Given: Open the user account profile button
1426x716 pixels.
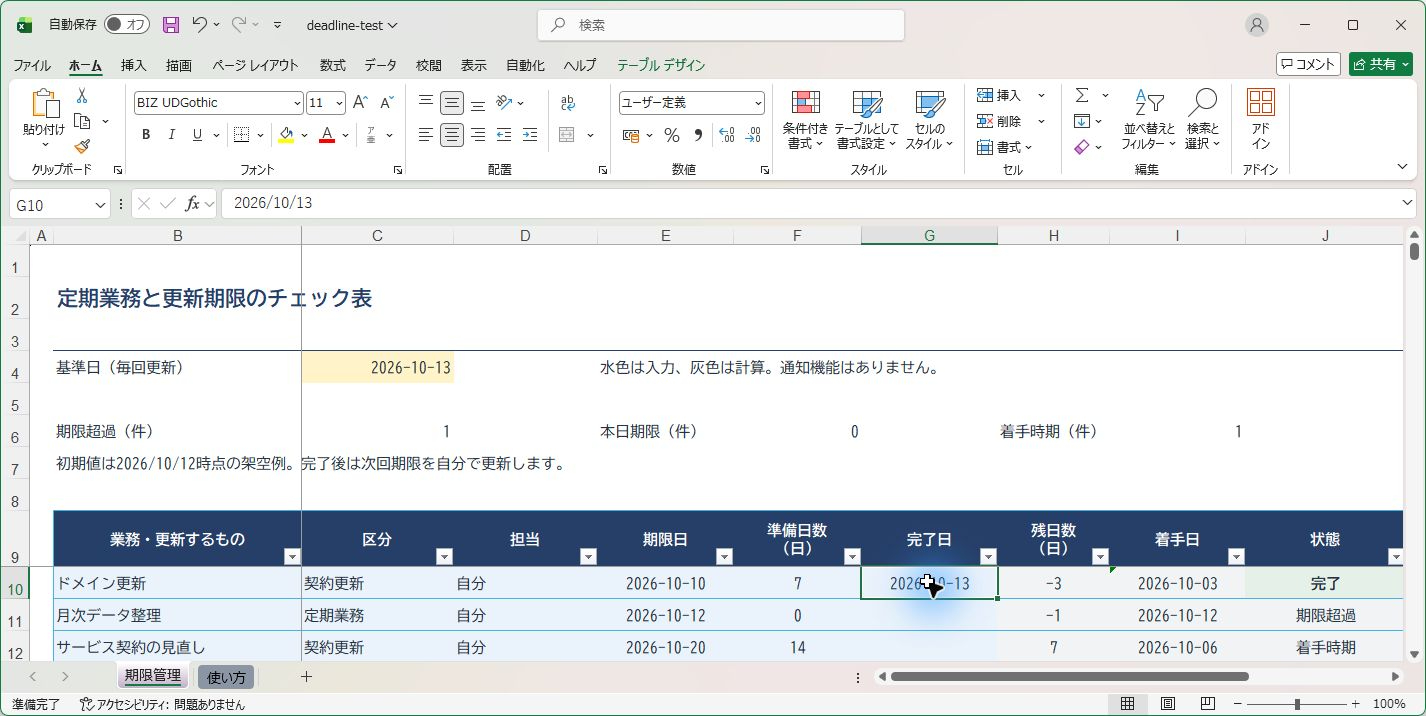Looking at the screenshot, I should pos(1257,25).
